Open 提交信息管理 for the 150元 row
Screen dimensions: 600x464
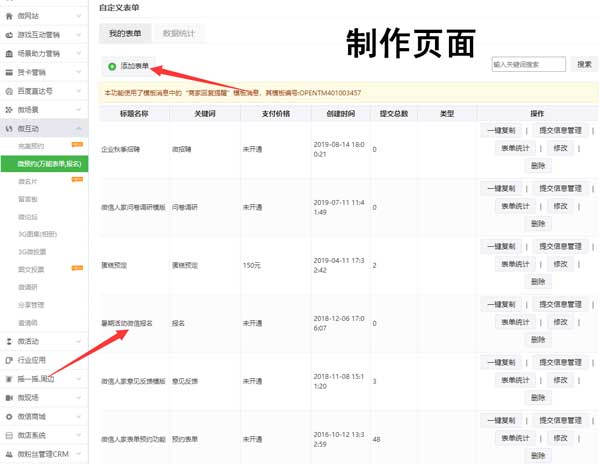560,246
